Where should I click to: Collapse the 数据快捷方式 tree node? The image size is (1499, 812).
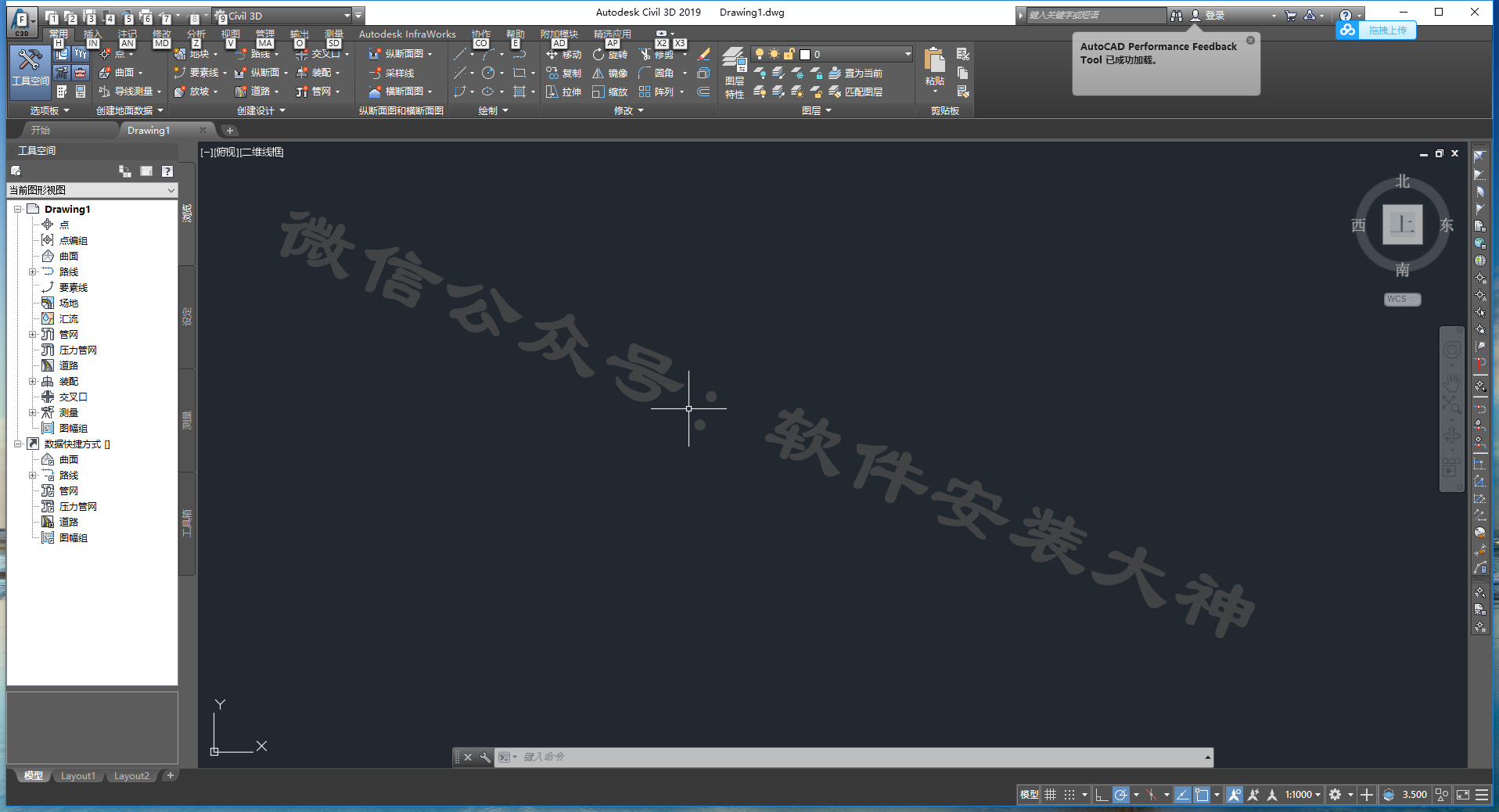point(17,444)
